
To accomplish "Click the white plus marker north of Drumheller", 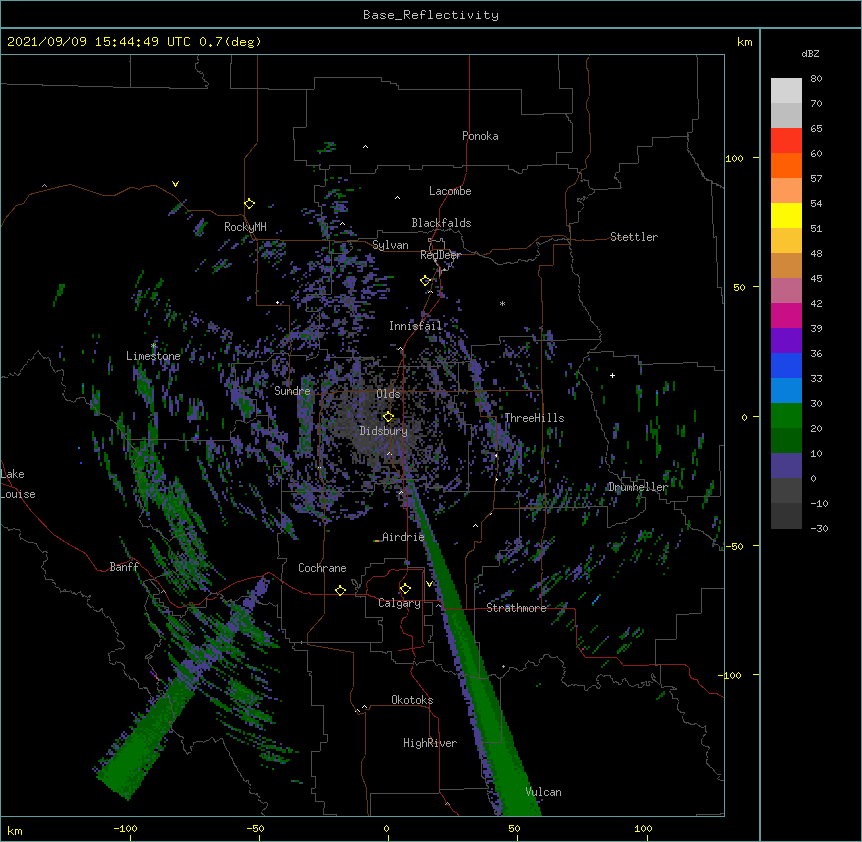I will click(612, 375).
